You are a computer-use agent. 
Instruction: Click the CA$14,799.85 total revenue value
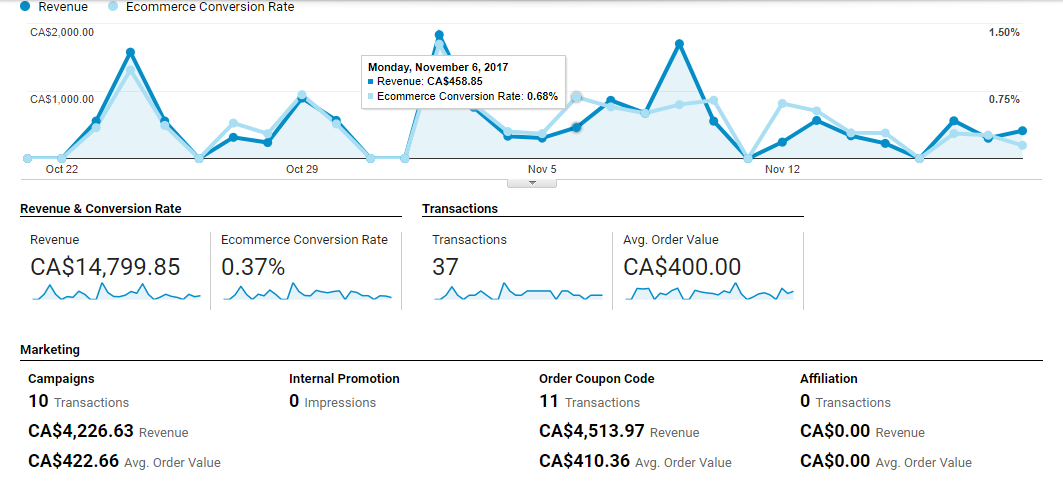tap(105, 267)
